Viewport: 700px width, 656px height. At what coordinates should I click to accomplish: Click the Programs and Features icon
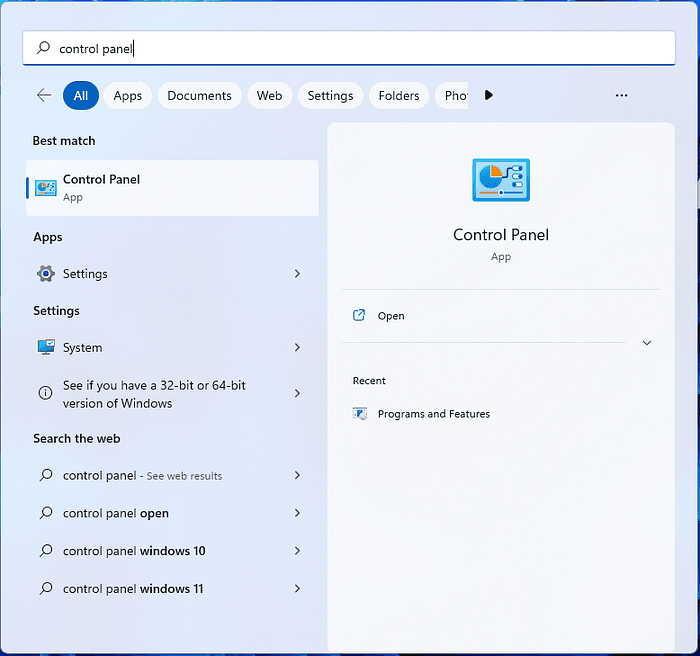[360, 414]
